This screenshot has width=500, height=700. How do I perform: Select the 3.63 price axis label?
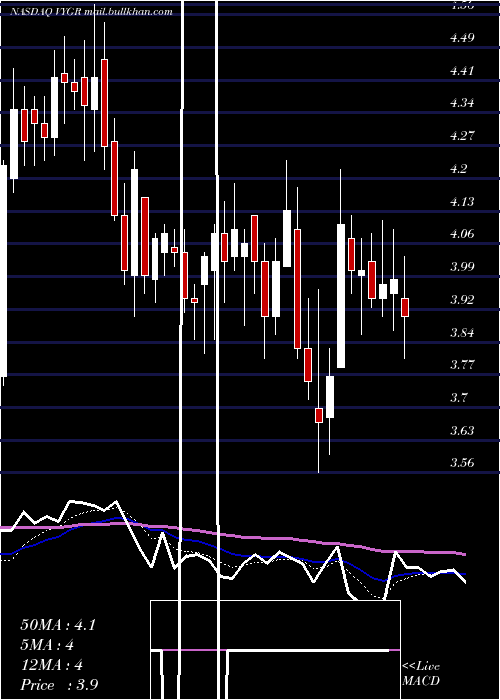coord(462,430)
